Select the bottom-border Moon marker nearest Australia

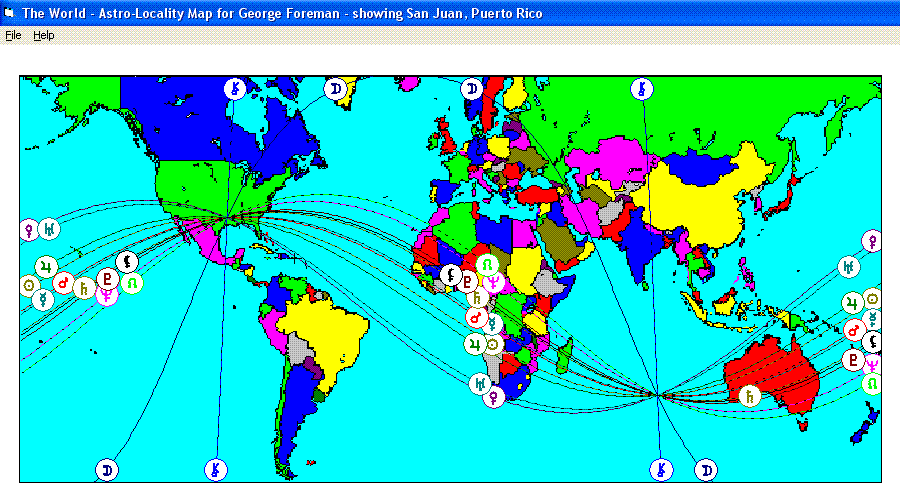point(706,470)
